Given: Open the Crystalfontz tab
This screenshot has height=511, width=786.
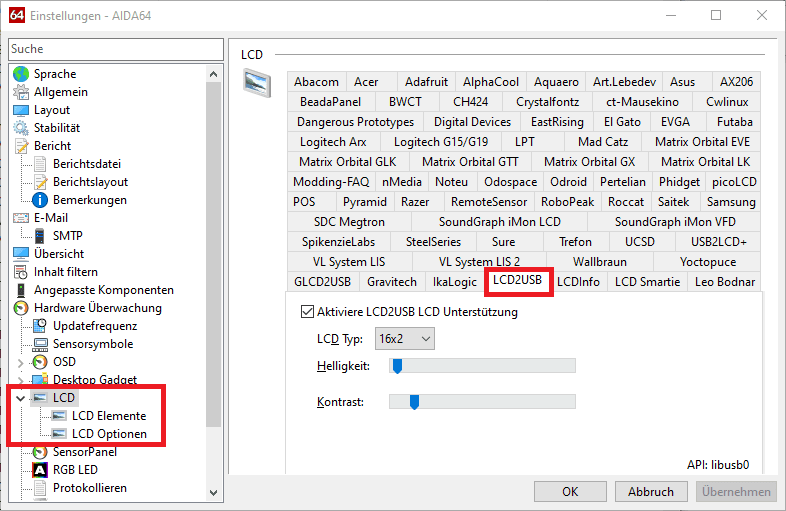Looking at the screenshot, I should [547, 102].
